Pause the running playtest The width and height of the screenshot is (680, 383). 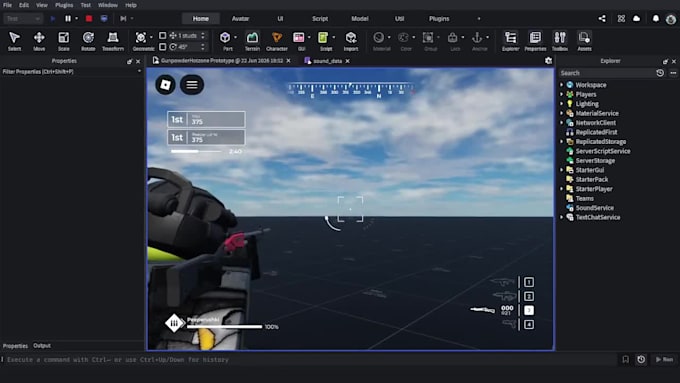pyautogui.click(x=68, y=19)
